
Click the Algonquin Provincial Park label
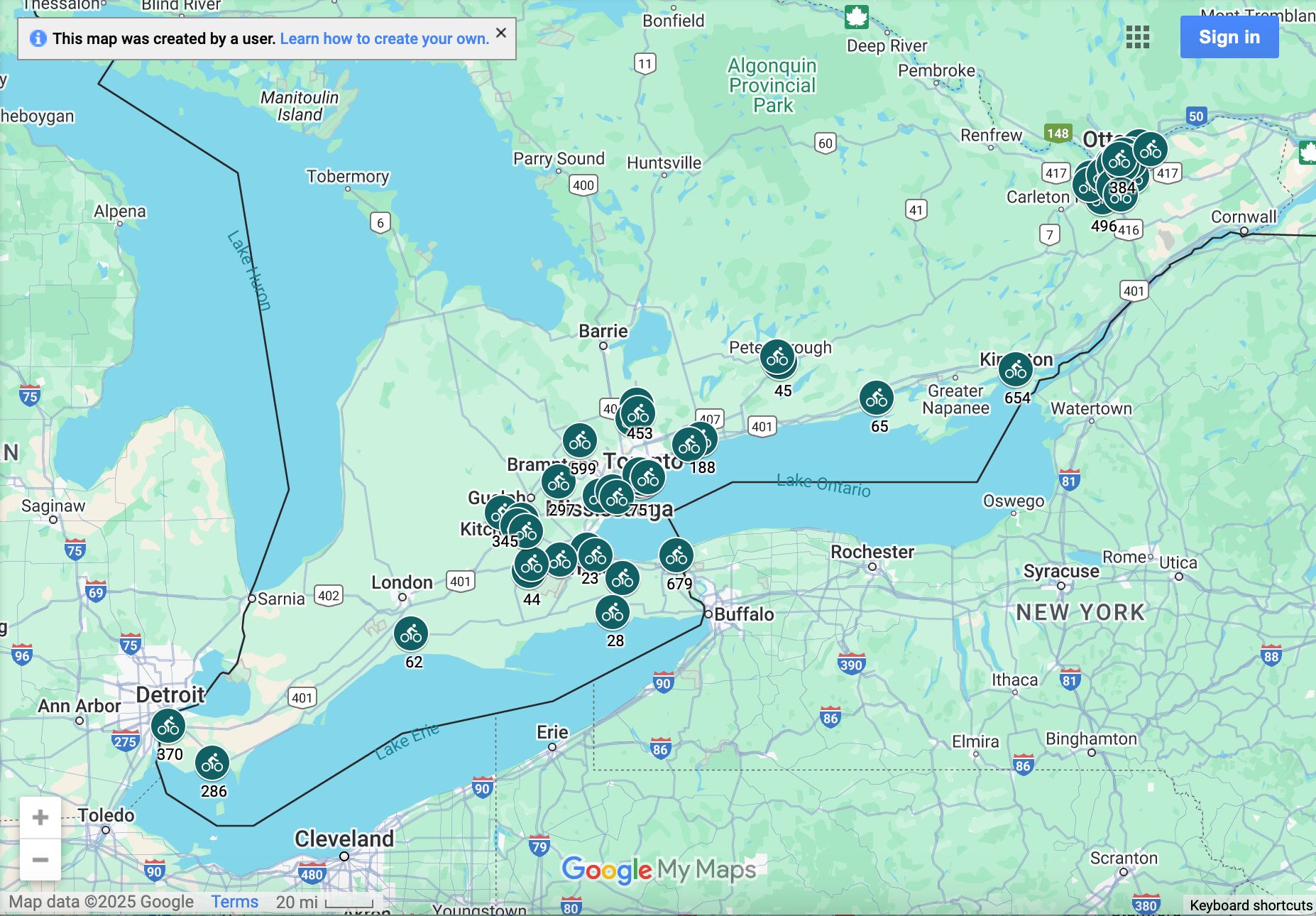tap(772, 85)
